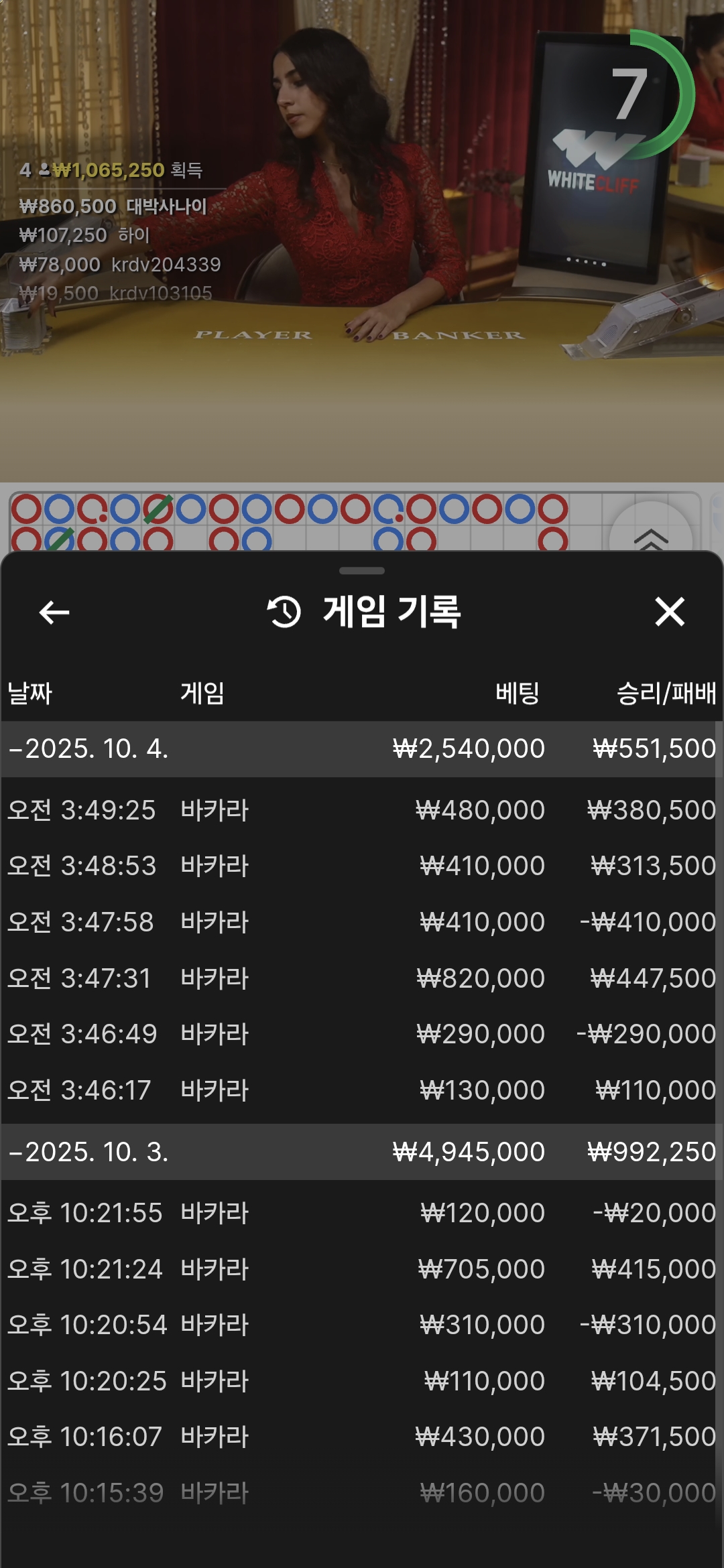Open the 오후 10:16:07 baccarat record
Image resolution: width=724 pixels, height=1568 pixels.
click(362, 1437)
